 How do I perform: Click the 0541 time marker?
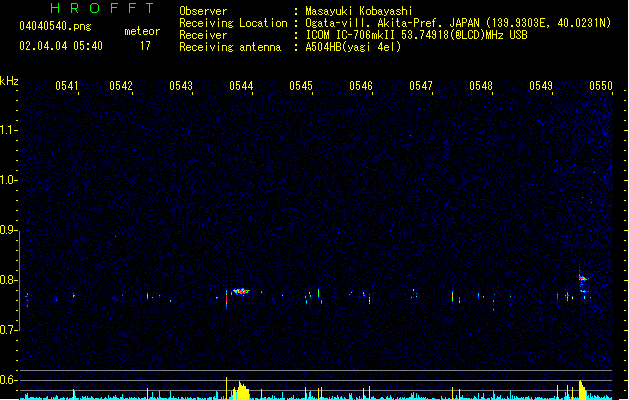67,86
